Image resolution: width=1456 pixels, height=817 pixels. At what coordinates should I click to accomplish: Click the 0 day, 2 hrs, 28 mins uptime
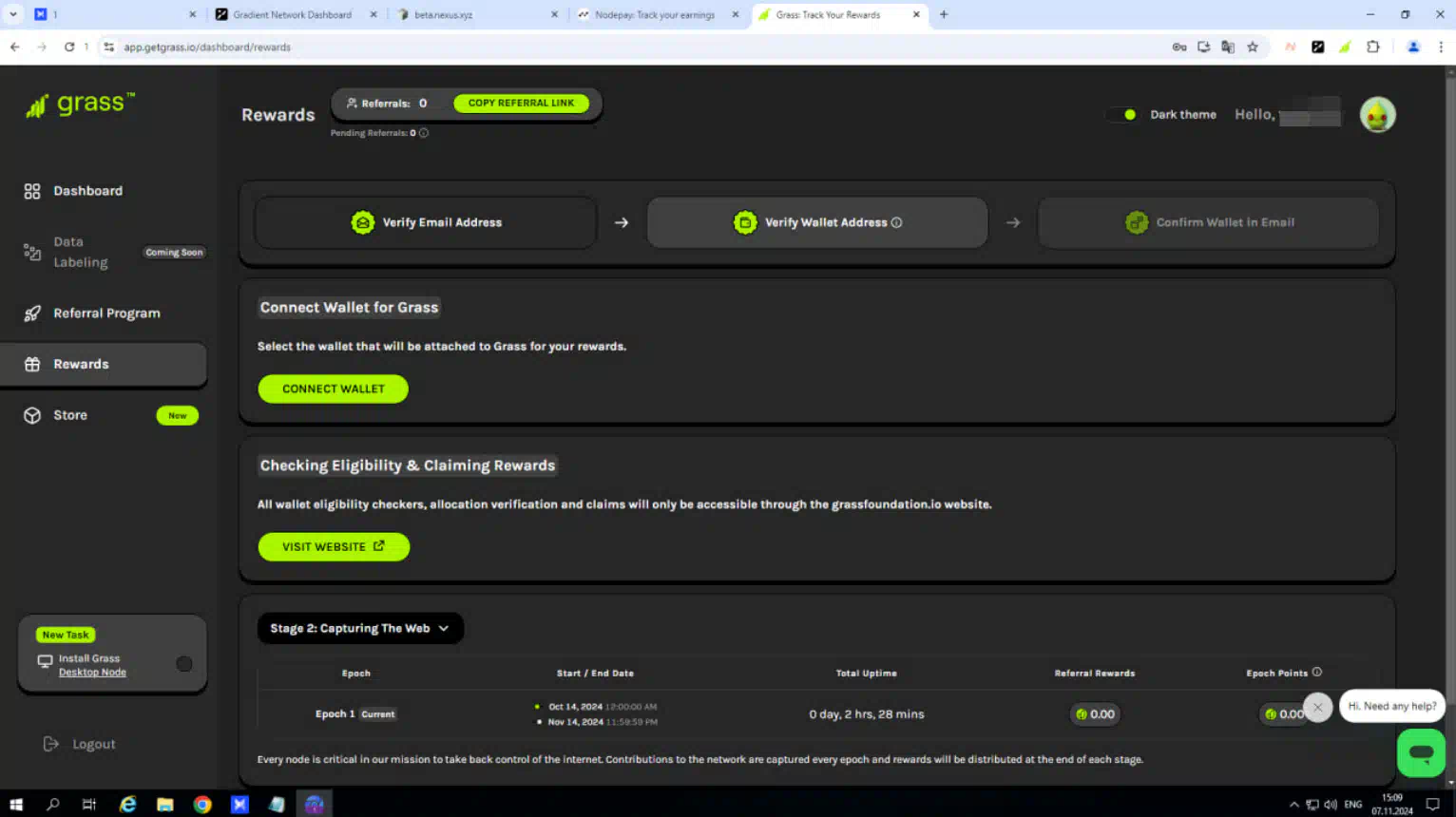point(867,714)
